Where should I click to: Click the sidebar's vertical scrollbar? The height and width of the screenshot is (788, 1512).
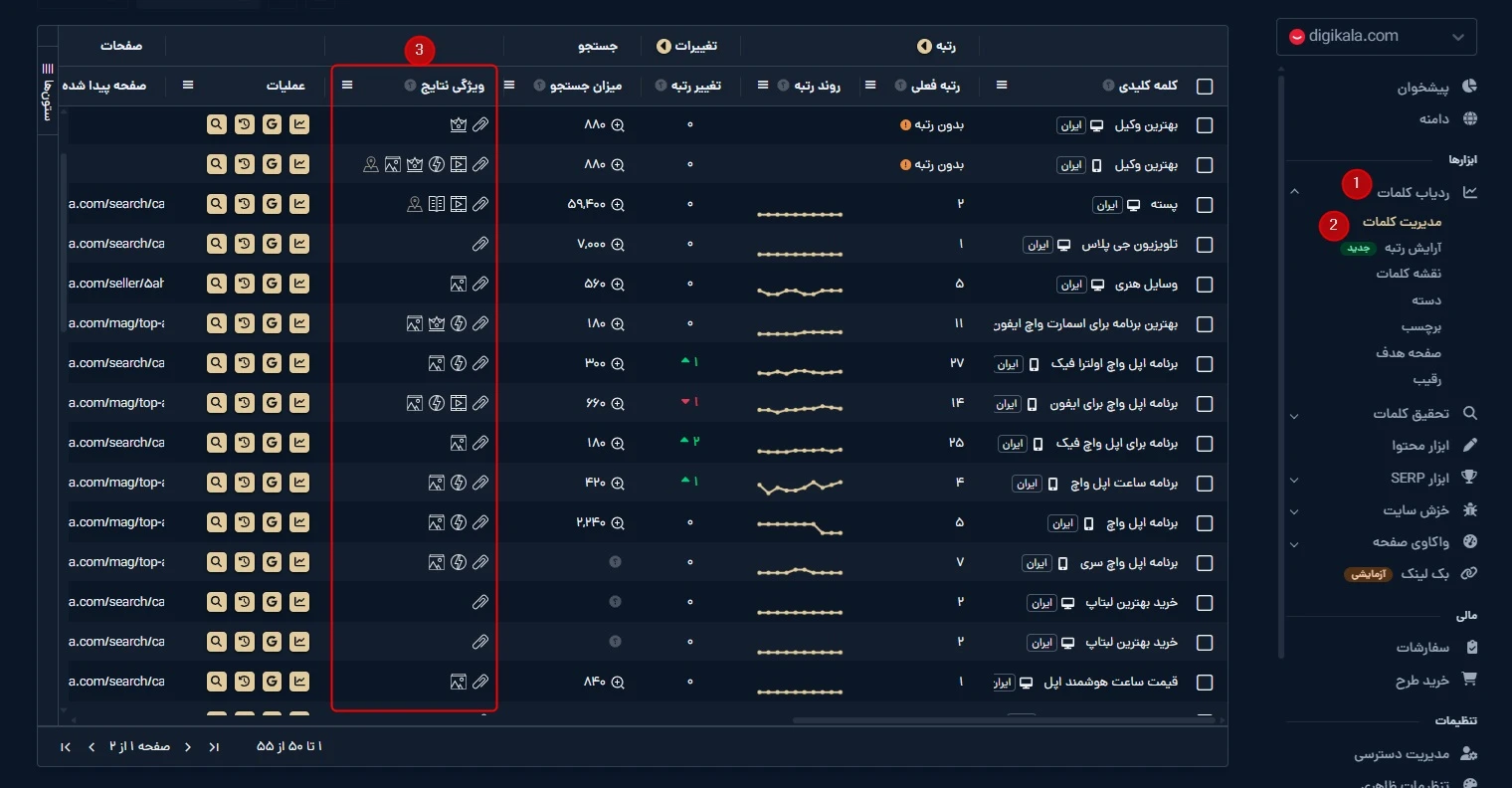click(1281, 368)
